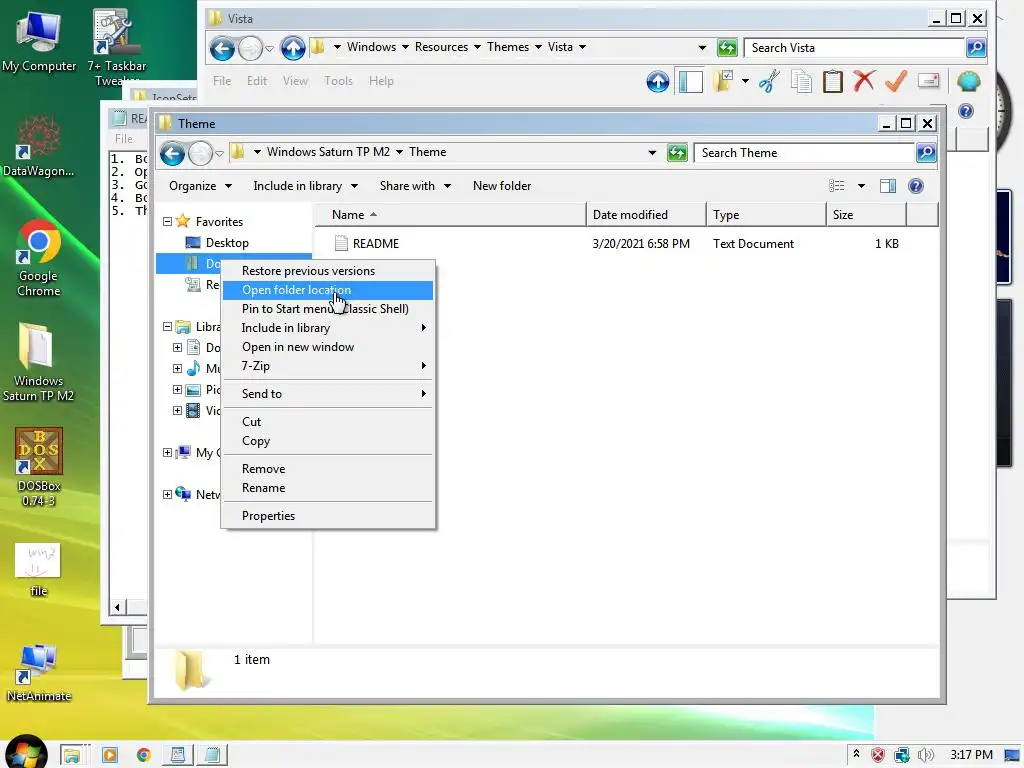Screen dimensions: 1024x768
Task: Open the Include in library submenu entry
Action: (328, 328)
